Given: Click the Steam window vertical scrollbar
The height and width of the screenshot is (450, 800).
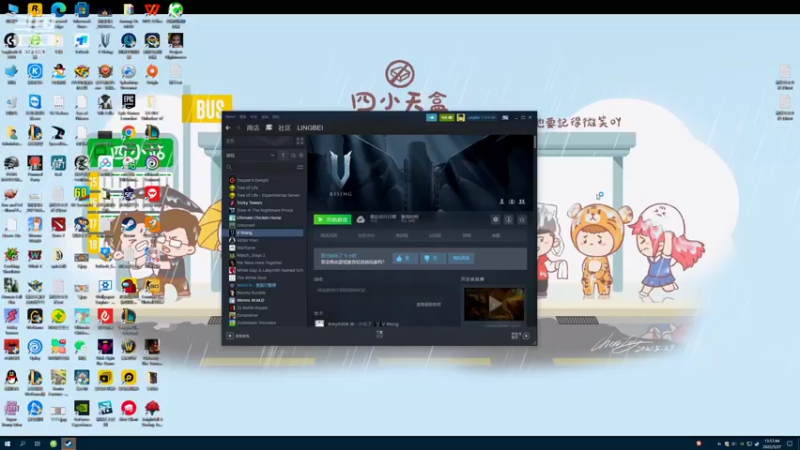Looking at the screenshot, I should pyautogui.click(x=534, y=142).
